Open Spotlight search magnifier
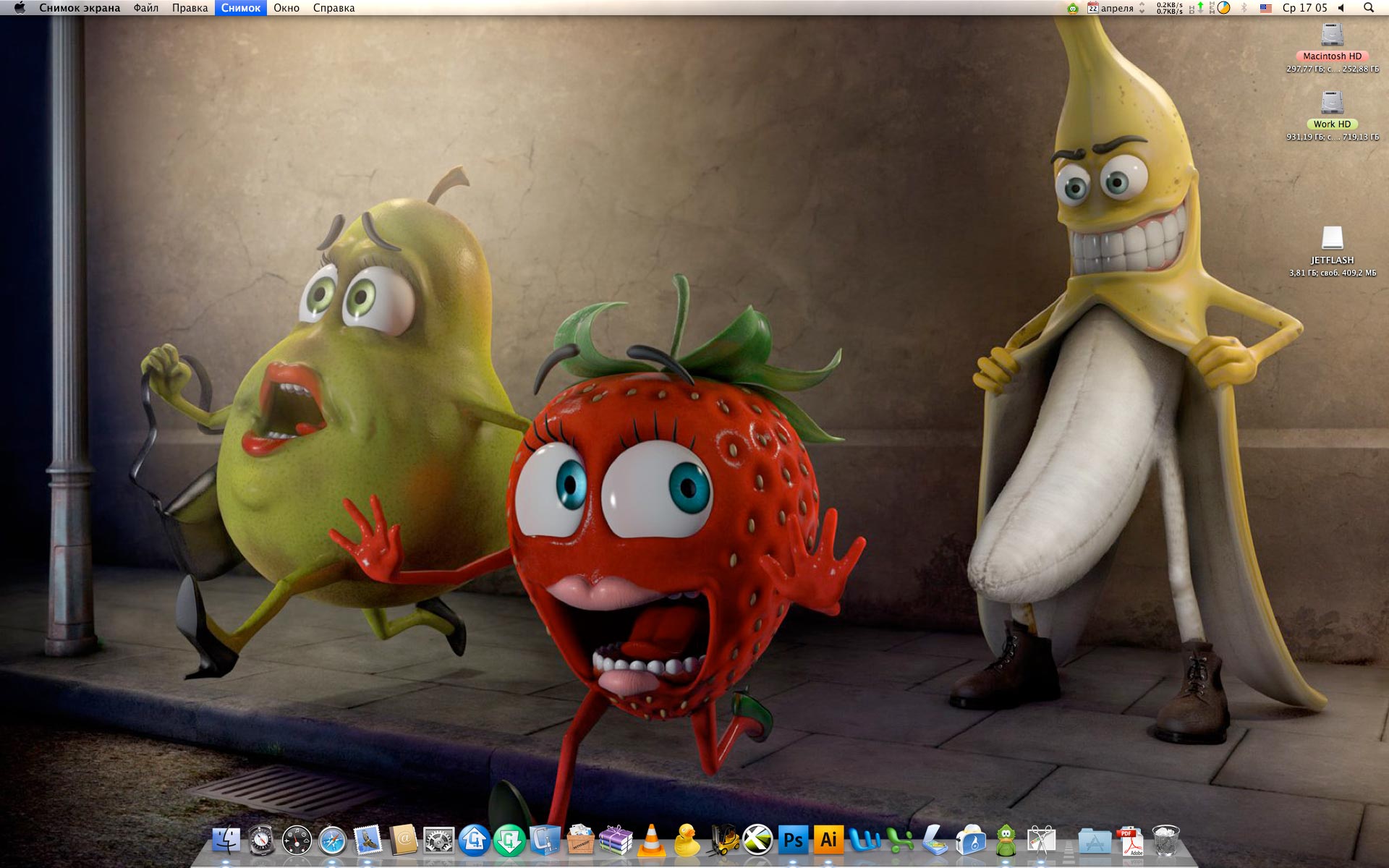1389x868 pixels. (1369, 8)
